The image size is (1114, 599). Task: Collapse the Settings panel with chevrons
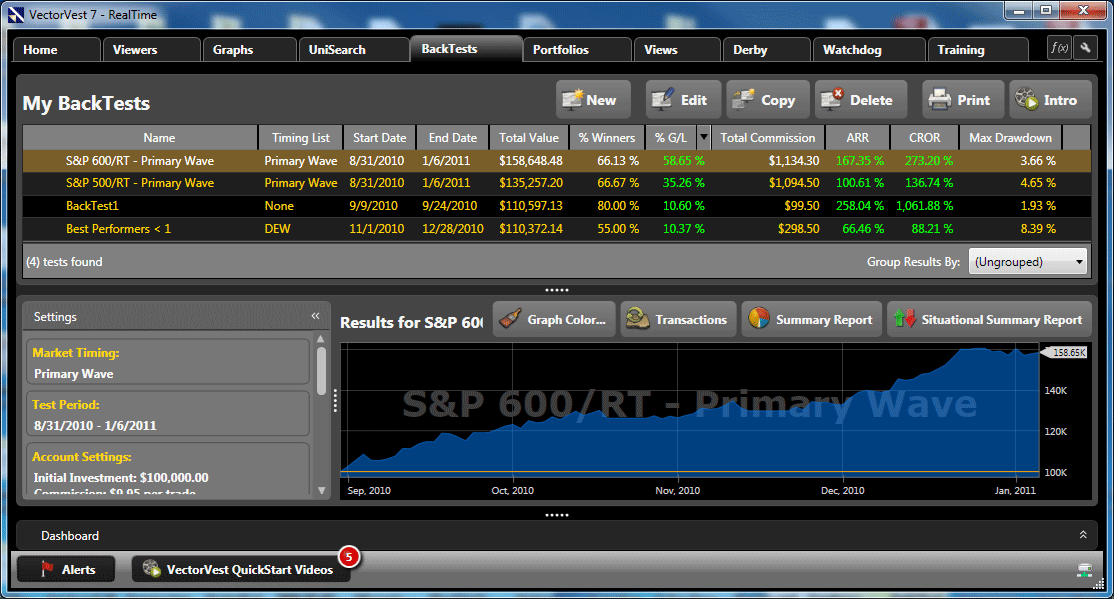[x=315, y=316]
